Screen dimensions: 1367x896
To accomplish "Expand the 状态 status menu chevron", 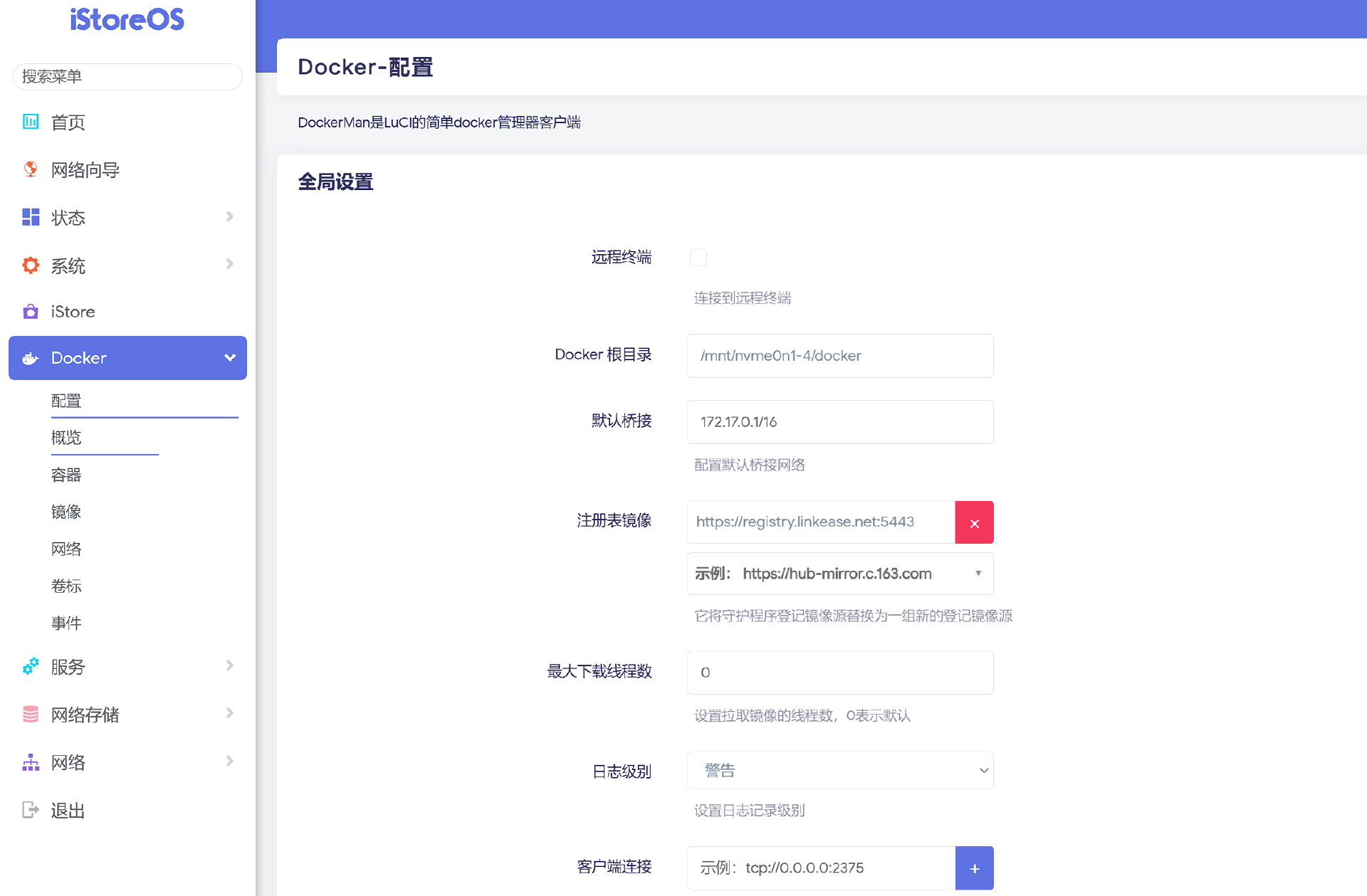I will [x=230, y=216].
